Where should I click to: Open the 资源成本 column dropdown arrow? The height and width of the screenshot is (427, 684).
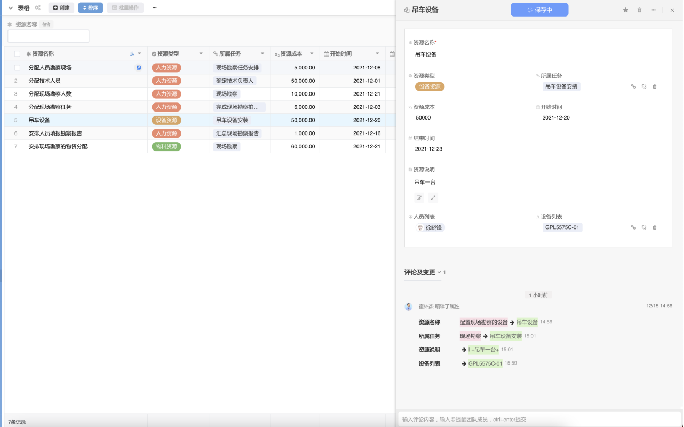(x=312, y=54)
